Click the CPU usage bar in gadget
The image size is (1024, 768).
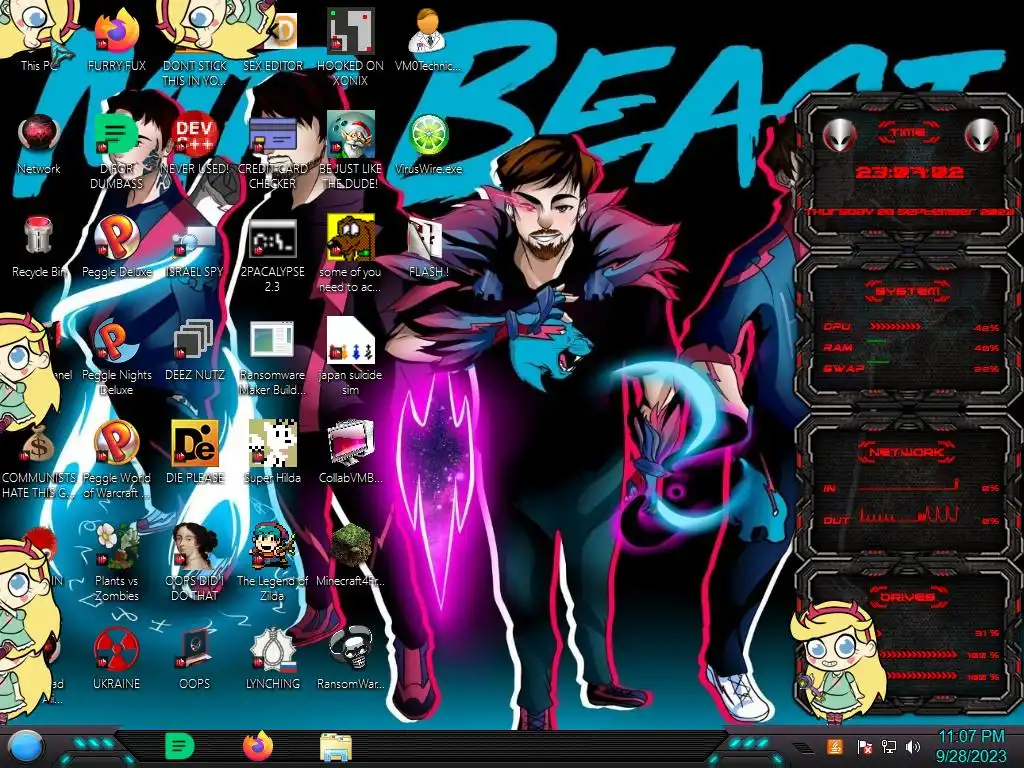click(x=895, y=327)
